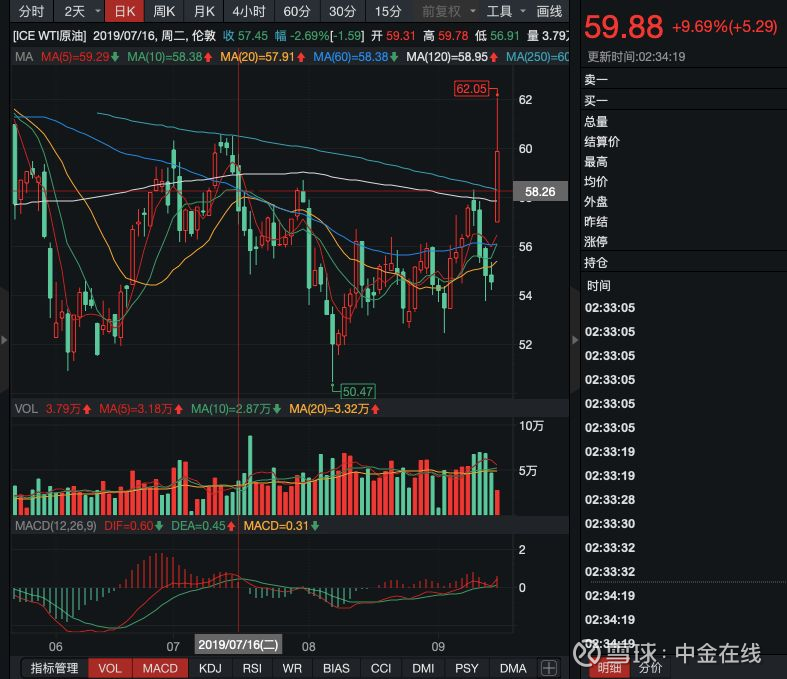Expand the 前复权 adjustment dropdown
The width and height of the screenshot is (787, 679).
click(473, 11)
